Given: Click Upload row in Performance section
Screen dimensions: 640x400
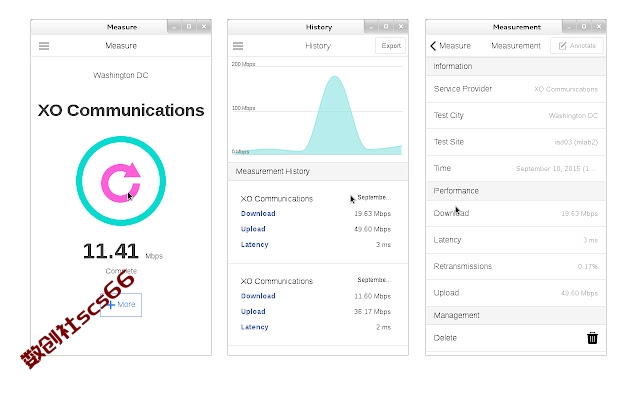Looking at the screenshot, I should [516, 293].
